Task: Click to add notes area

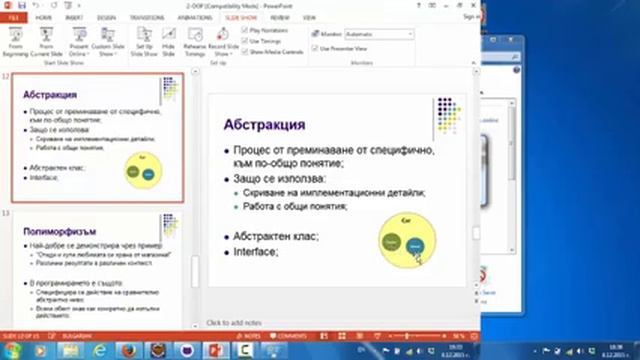Action: tap(234, 323)
